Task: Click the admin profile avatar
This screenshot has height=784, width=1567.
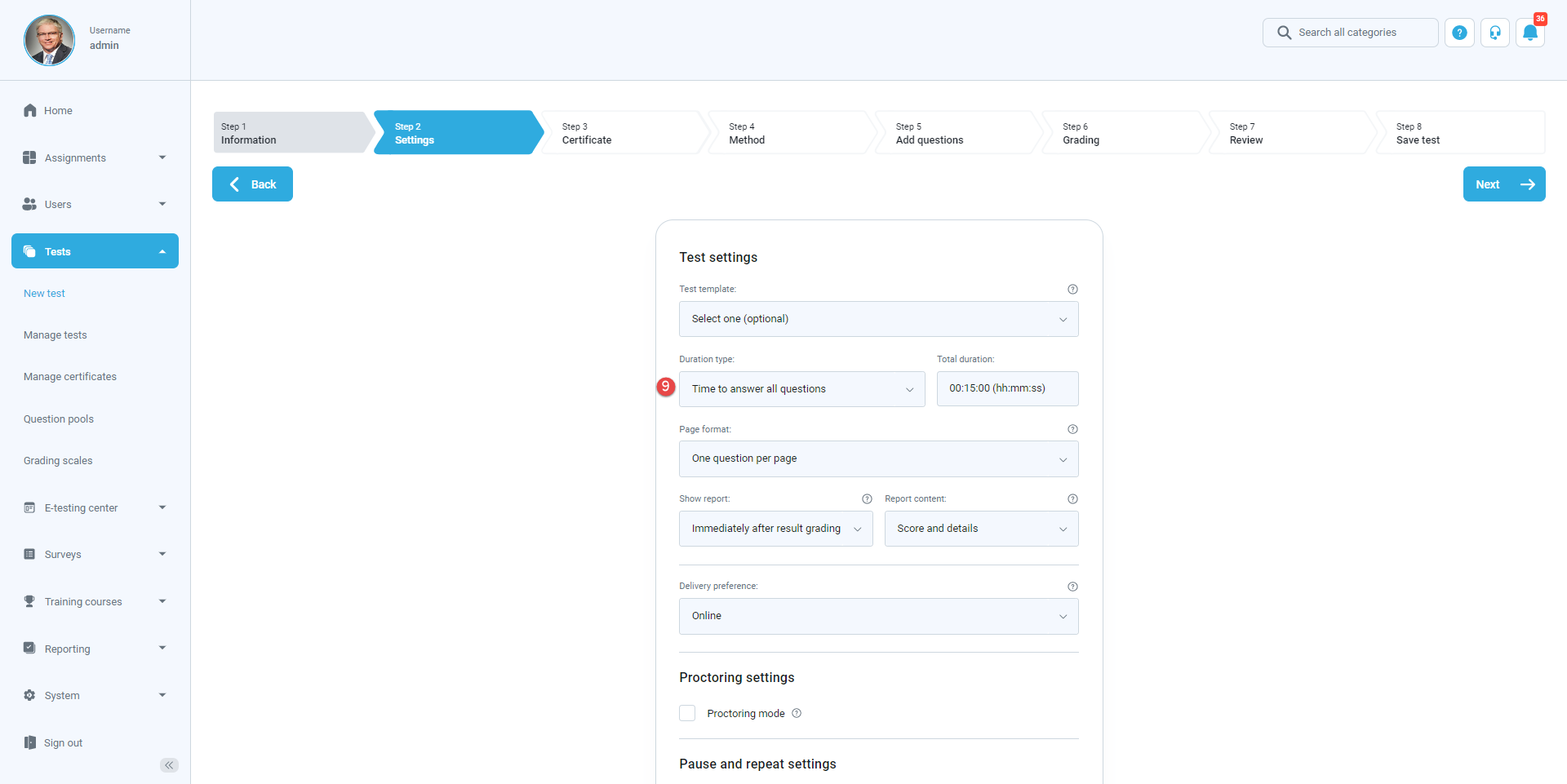Action: tap(49, 40)
